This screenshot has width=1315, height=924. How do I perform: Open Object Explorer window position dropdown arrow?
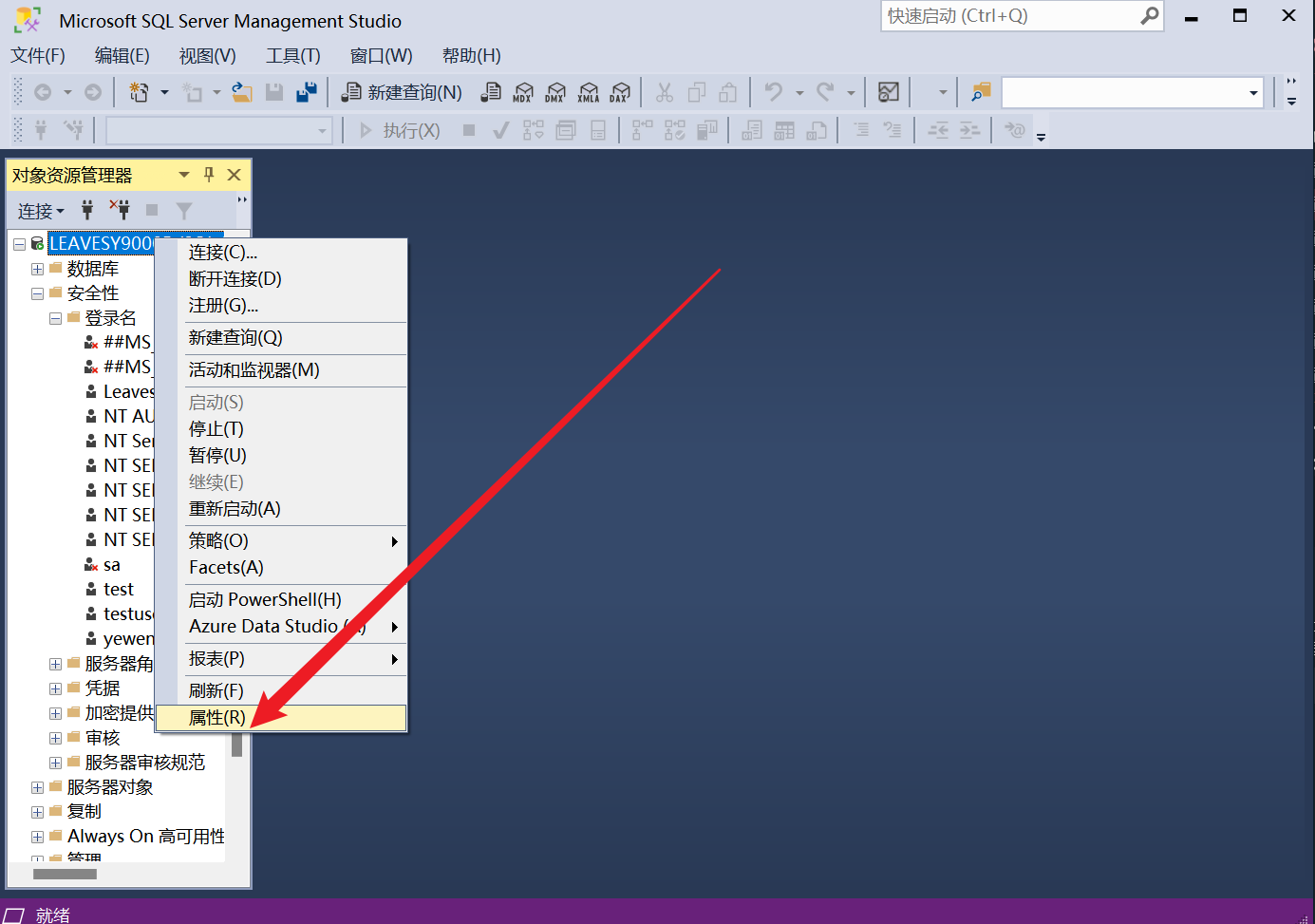184,175
